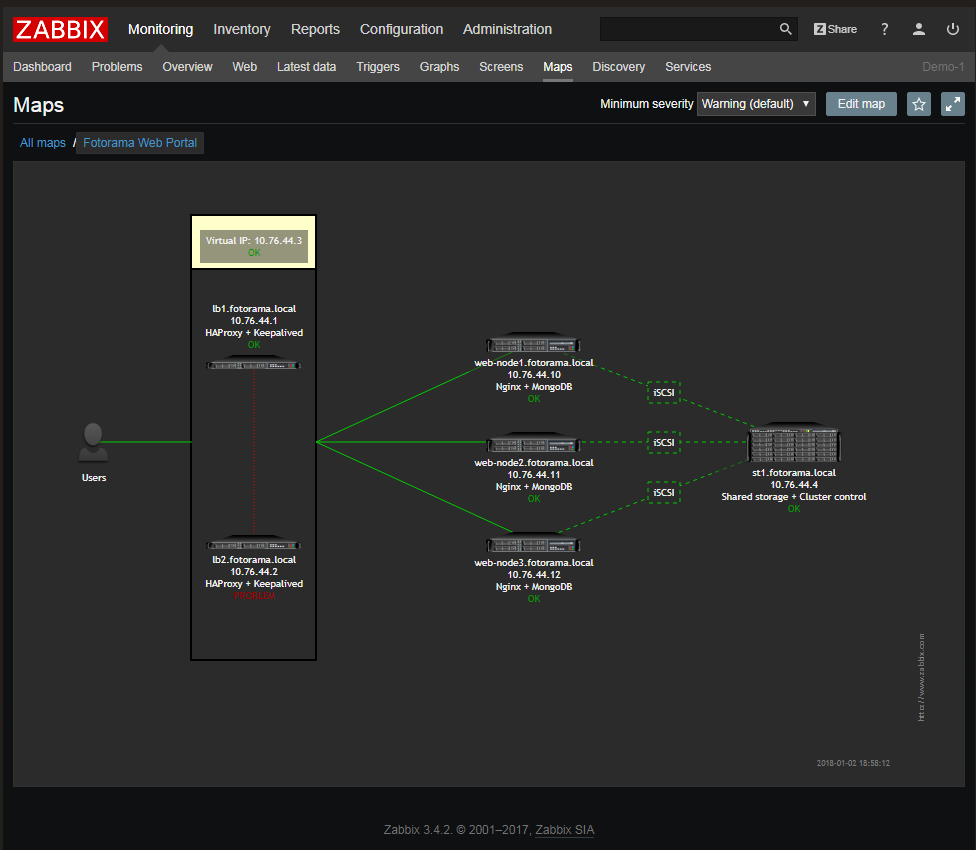Viewport: 976px width, 850px height.
Task: Click the user profile icon
Action: [x=918, y=29]
